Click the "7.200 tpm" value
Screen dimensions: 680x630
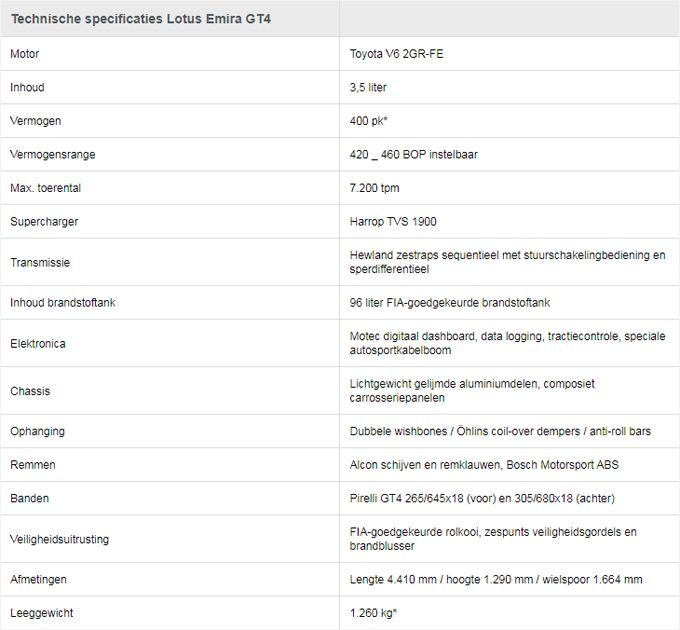(x=375, y=188)
